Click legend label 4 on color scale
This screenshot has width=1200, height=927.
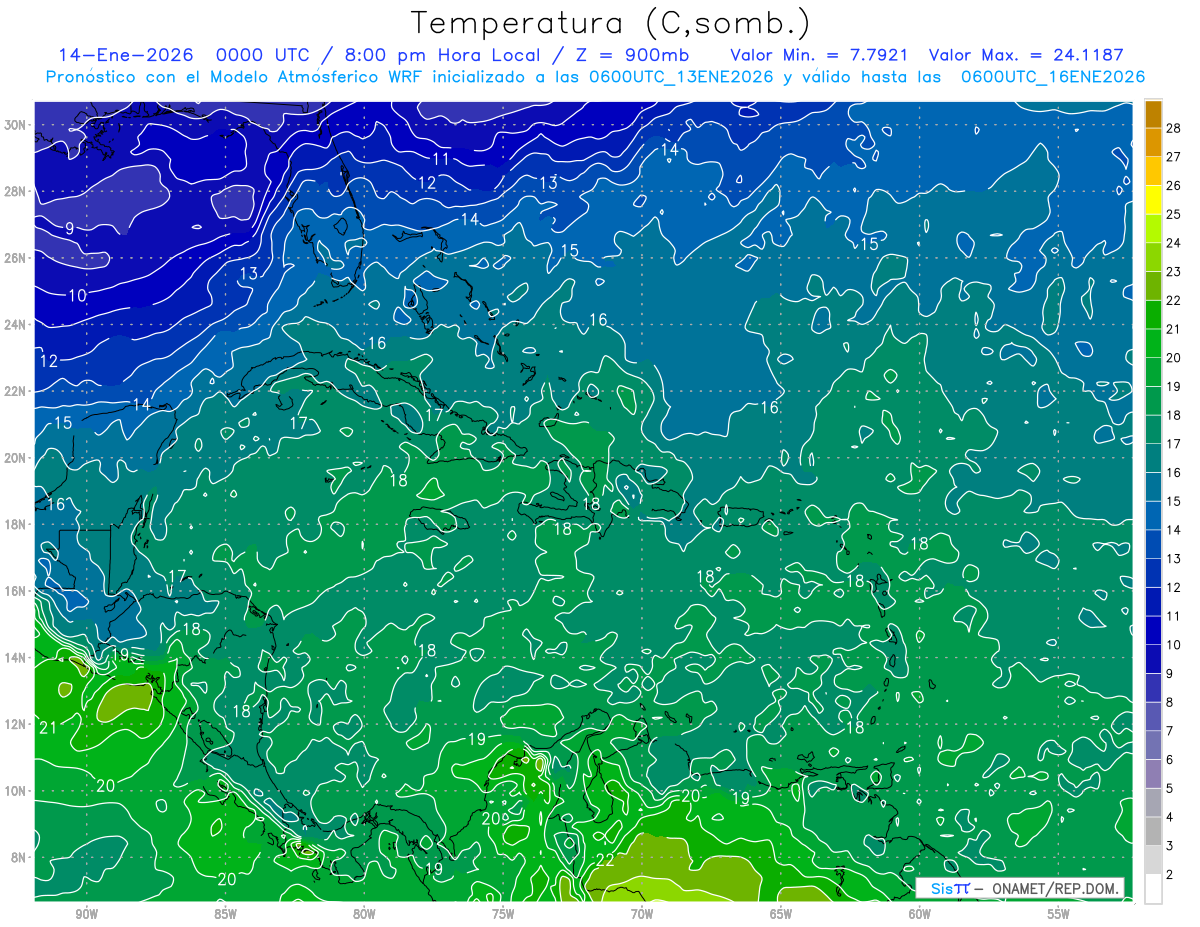pyautogui.click(x=1170, y=817)
